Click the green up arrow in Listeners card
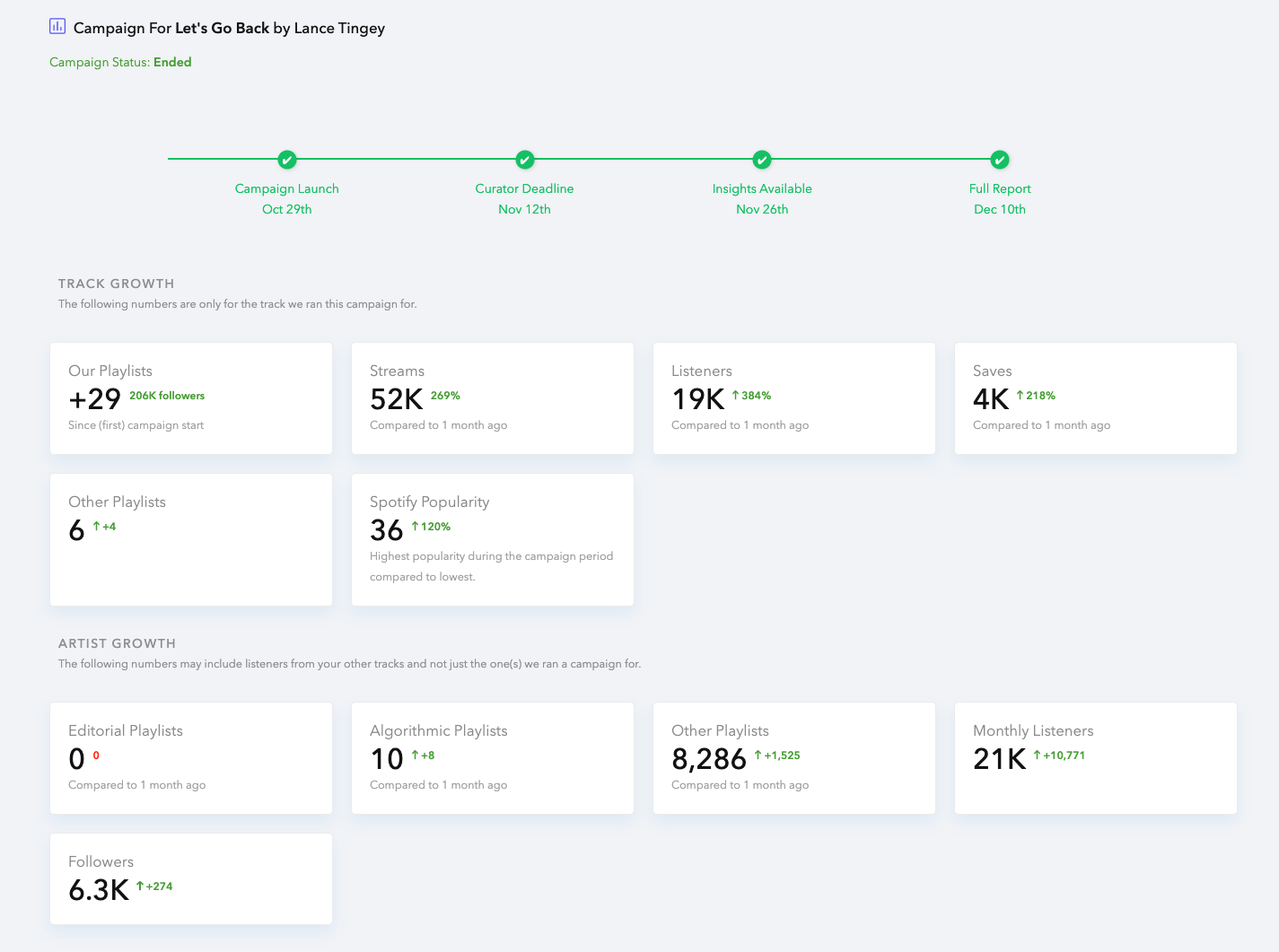The image size is (1279, 952). coord(735,395)
